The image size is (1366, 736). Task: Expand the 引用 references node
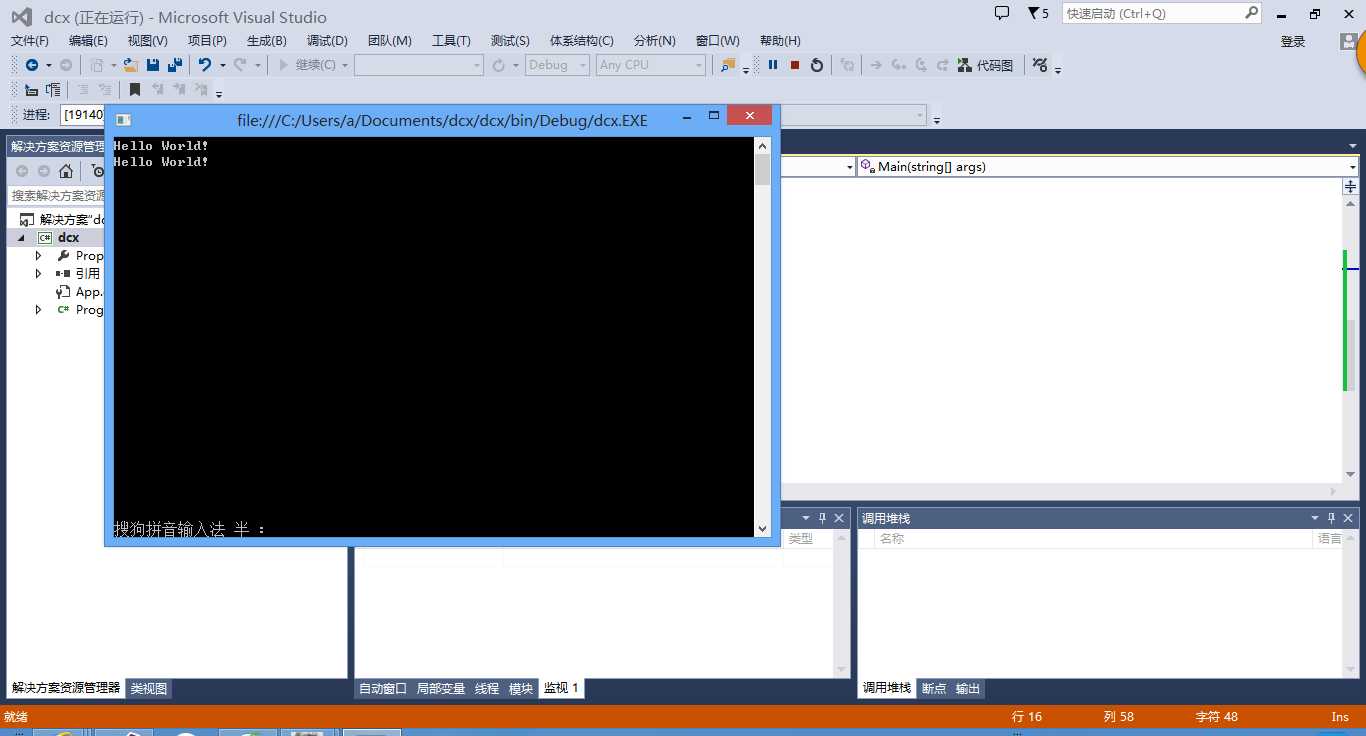39,274
